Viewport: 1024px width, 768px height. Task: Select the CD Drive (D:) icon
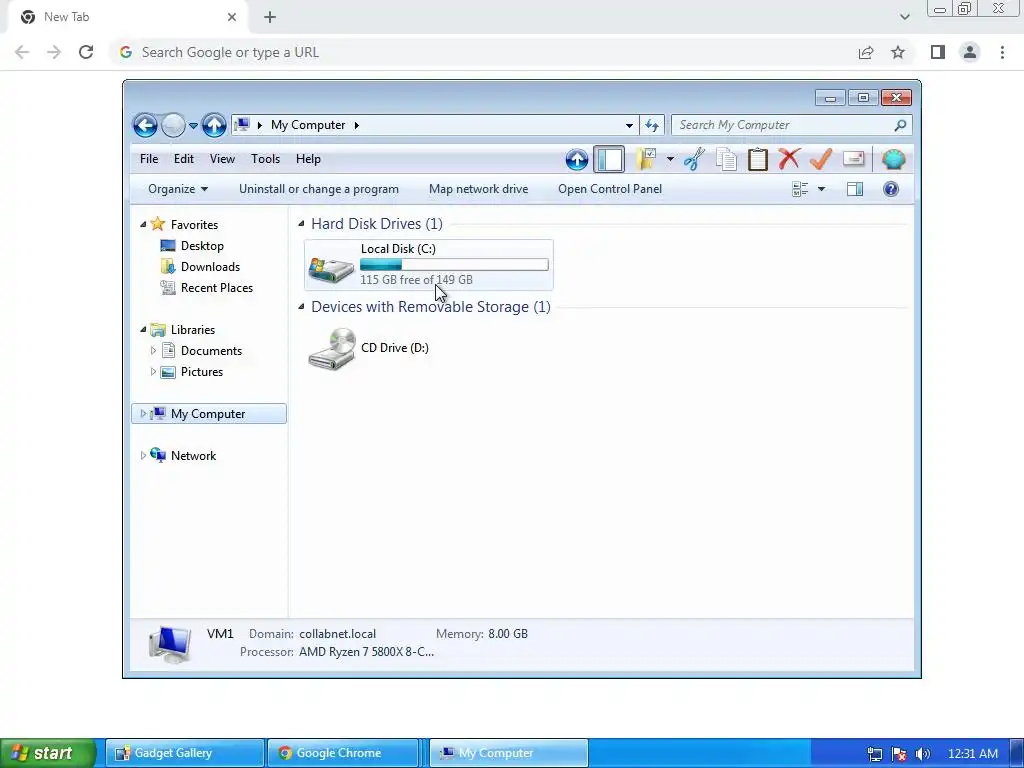pos(332,349)
